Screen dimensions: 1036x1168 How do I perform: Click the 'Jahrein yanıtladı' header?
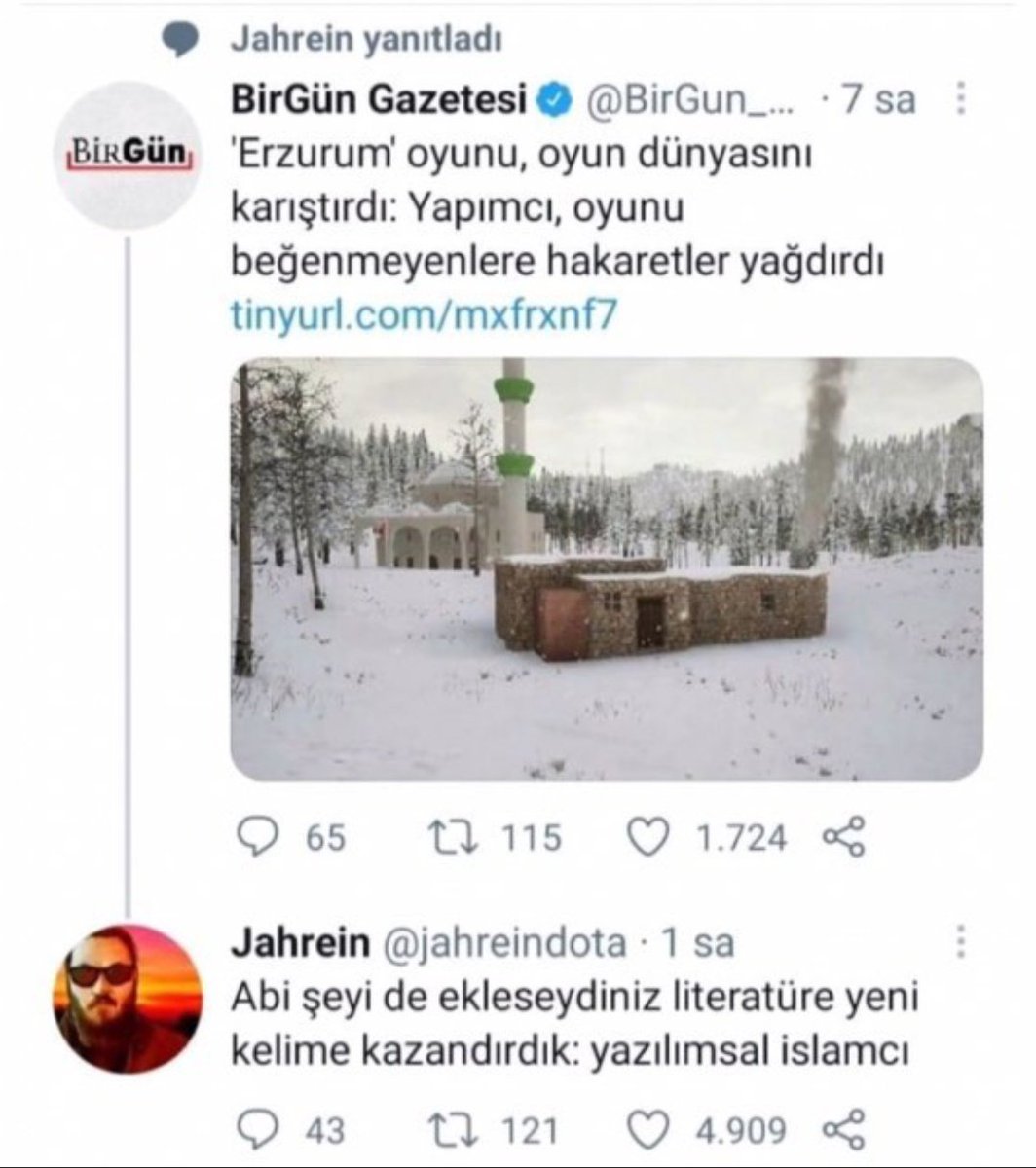click(367, 40)
